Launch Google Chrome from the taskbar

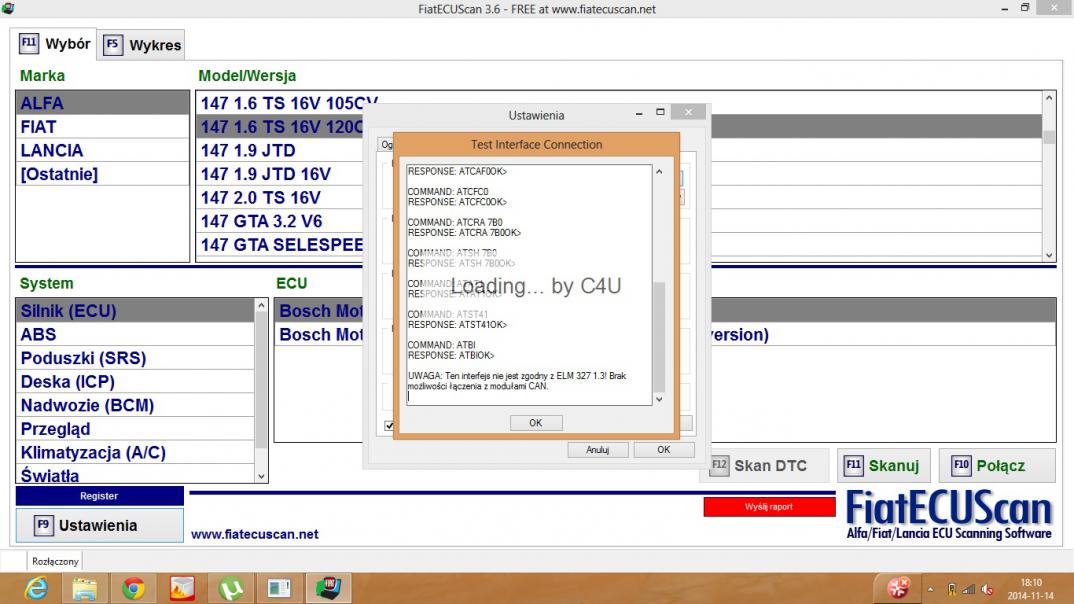click(x=133, y=588)
